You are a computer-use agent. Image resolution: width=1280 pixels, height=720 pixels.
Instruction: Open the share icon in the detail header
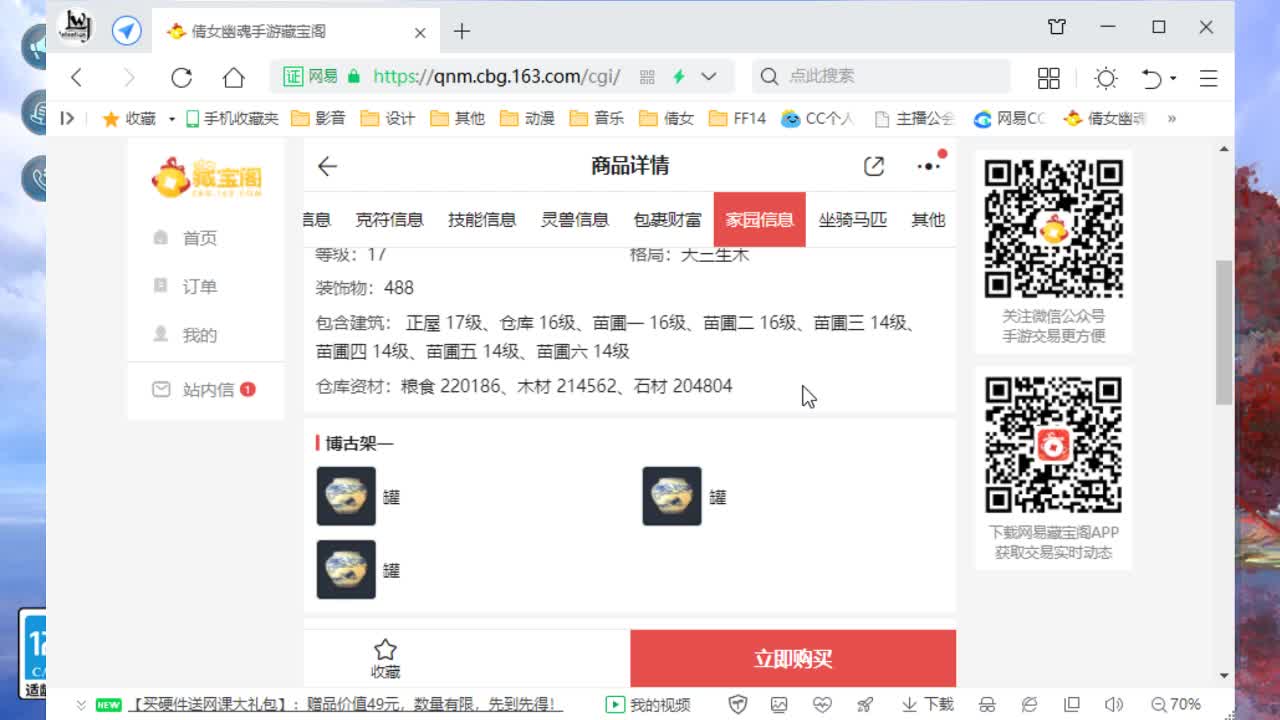tap(872, 167)
